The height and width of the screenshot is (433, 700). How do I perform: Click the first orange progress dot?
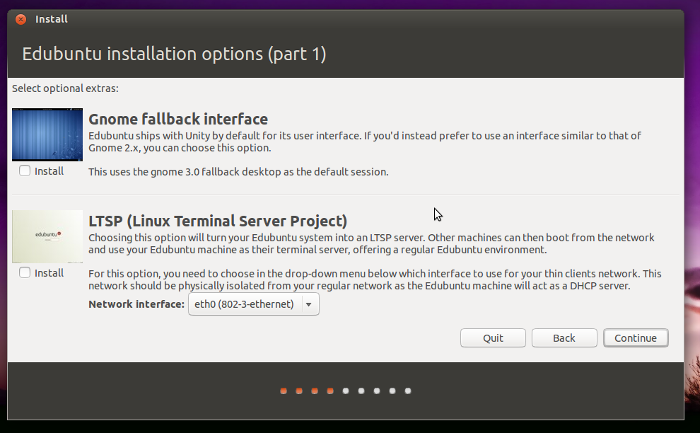[x=284, y=391]
